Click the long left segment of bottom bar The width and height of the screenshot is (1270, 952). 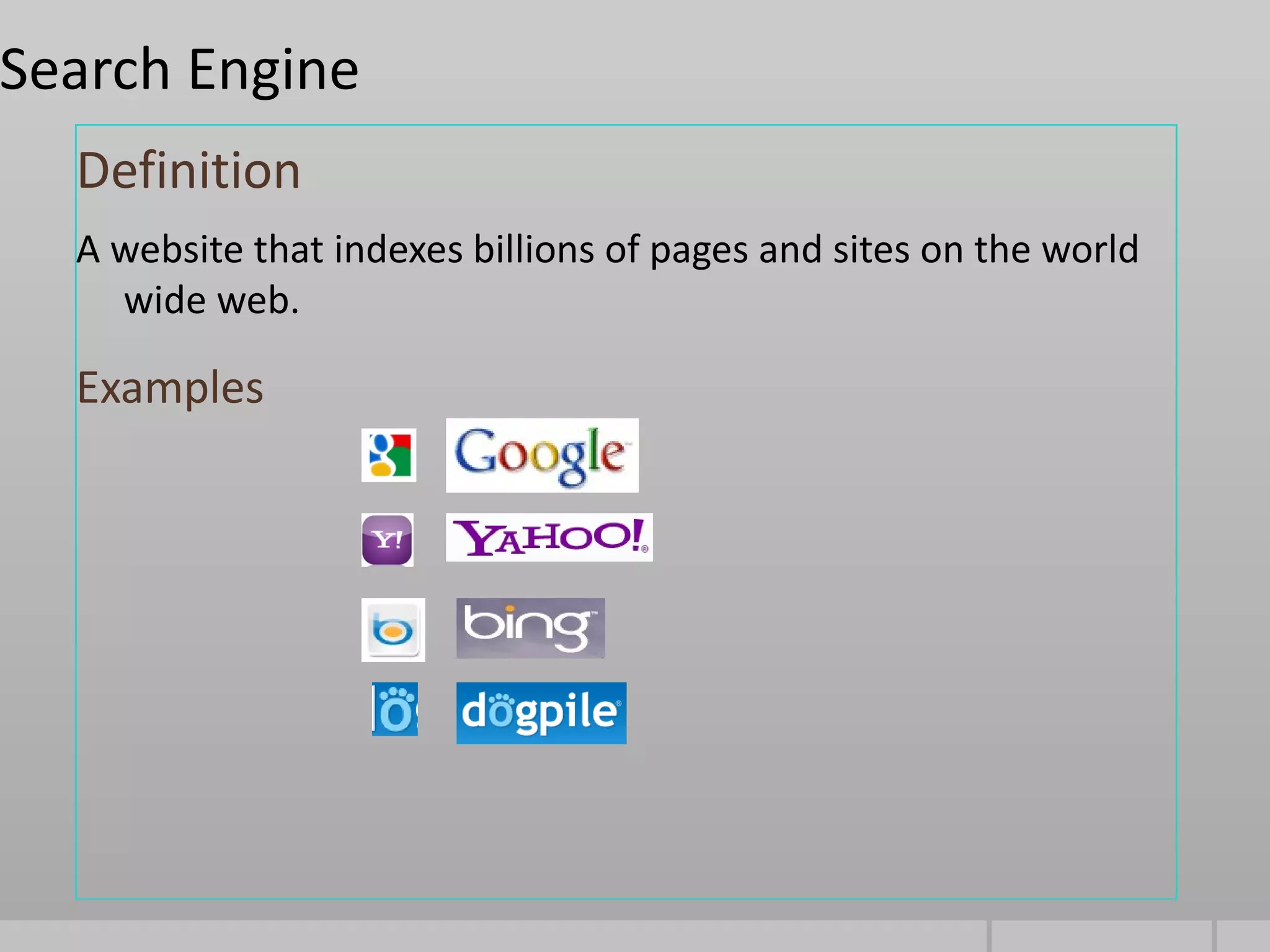coord(493,936)
